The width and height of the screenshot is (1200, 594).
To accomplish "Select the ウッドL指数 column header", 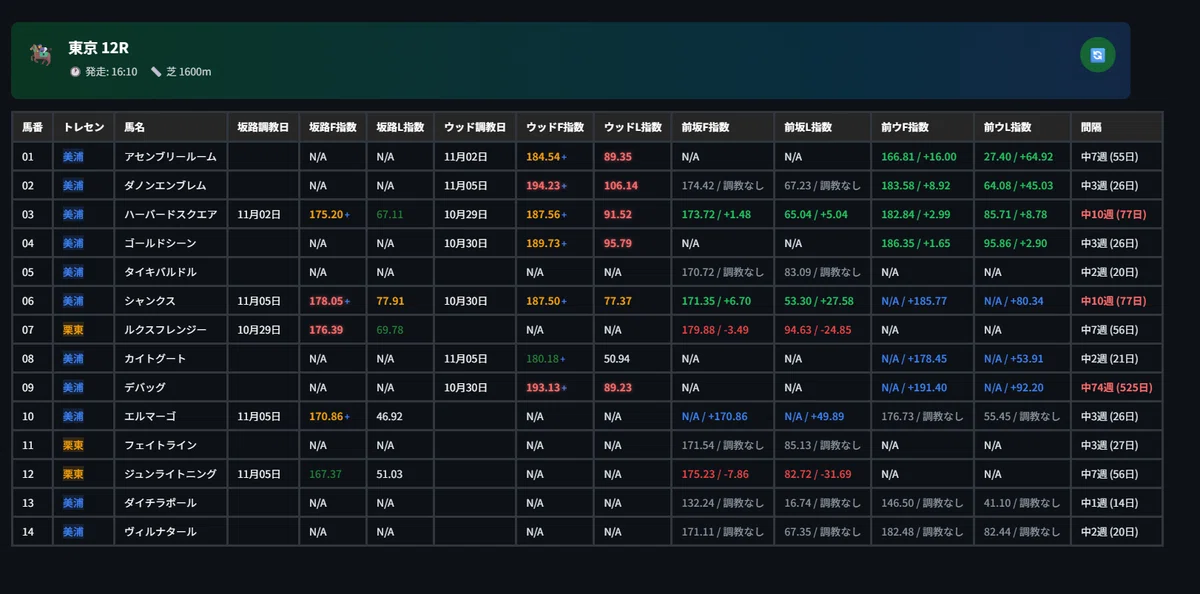I will tap(633, 127).
